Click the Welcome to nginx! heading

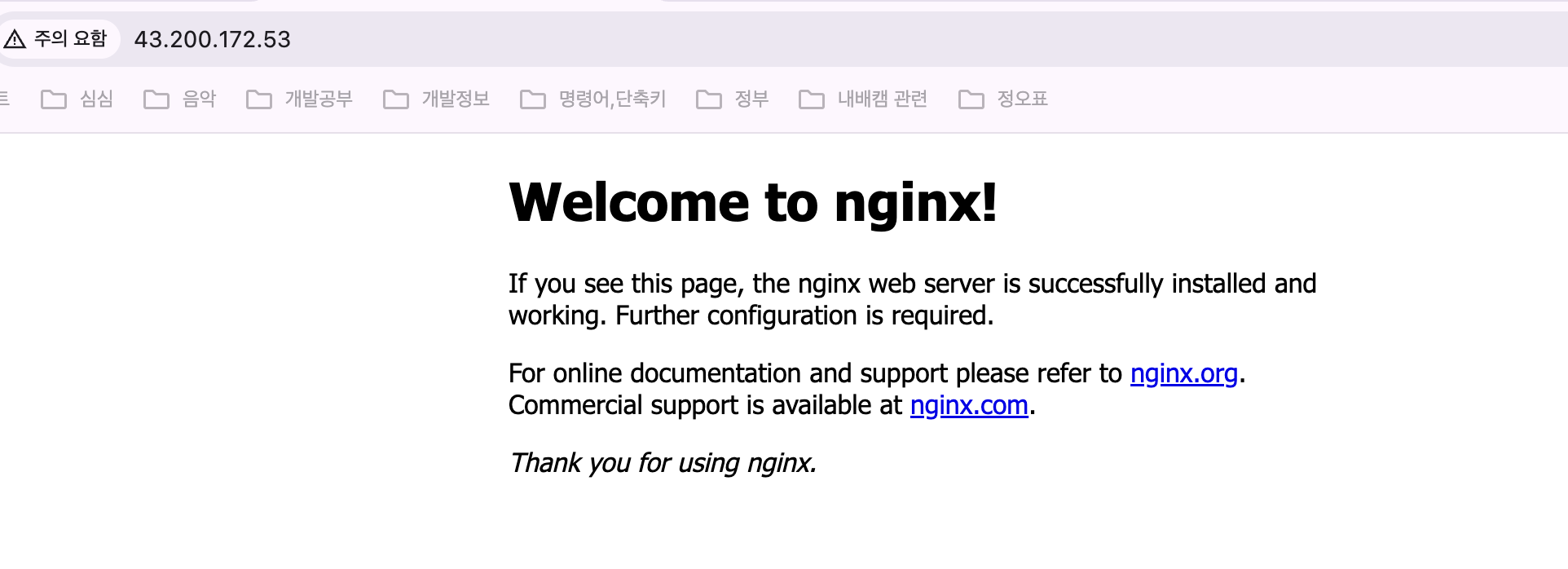(x=753, y=202)
